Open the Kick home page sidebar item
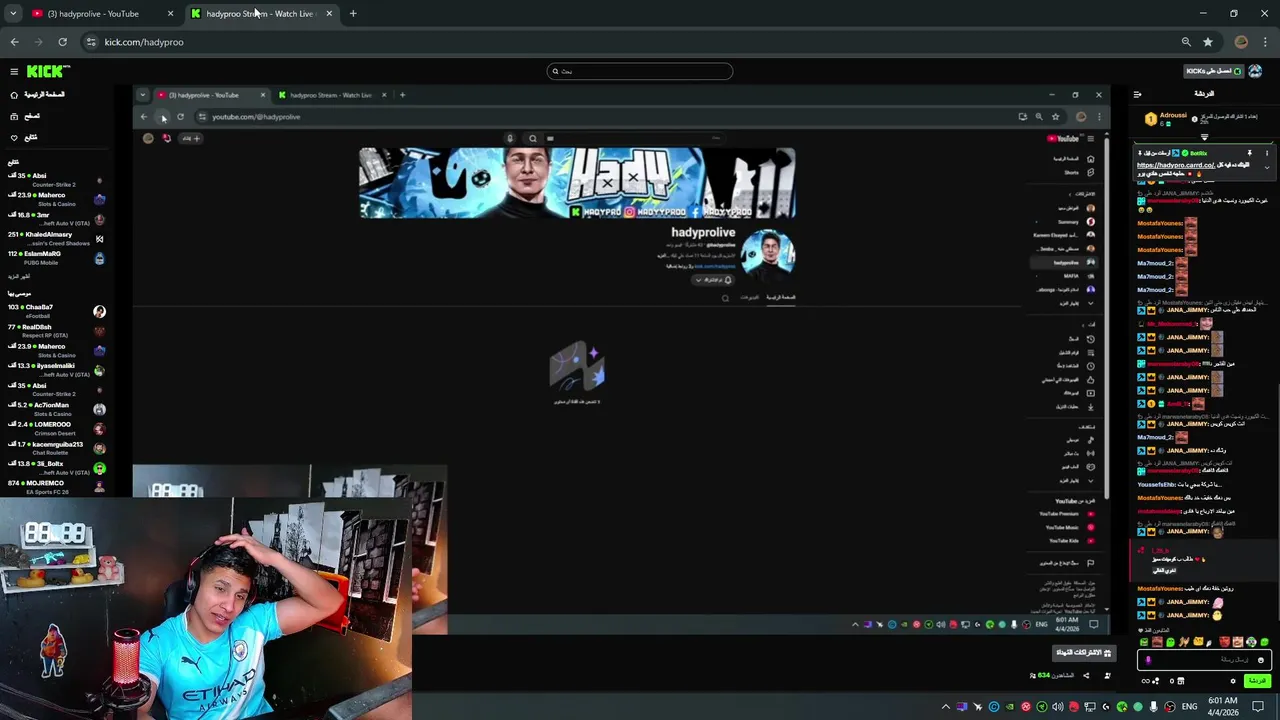The image size is (1280, 720). tap(37, 95)
